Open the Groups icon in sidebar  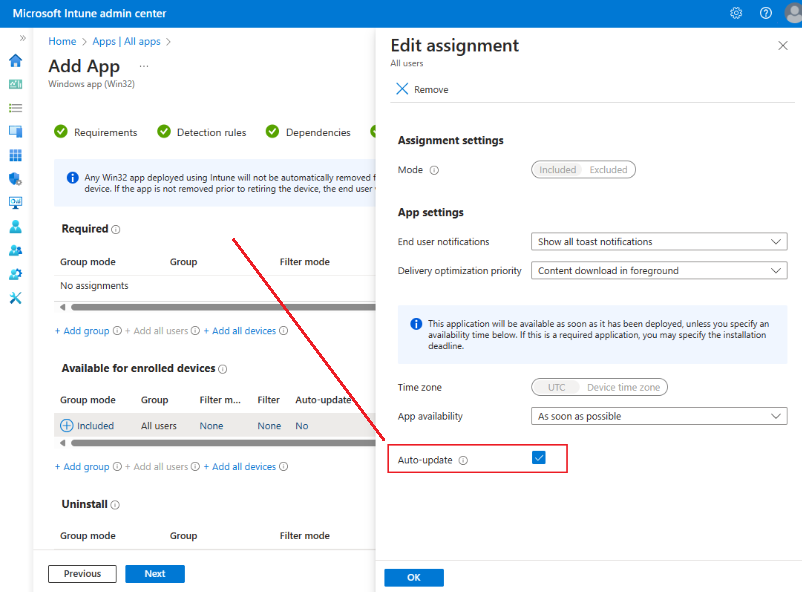tap(15, 250)
